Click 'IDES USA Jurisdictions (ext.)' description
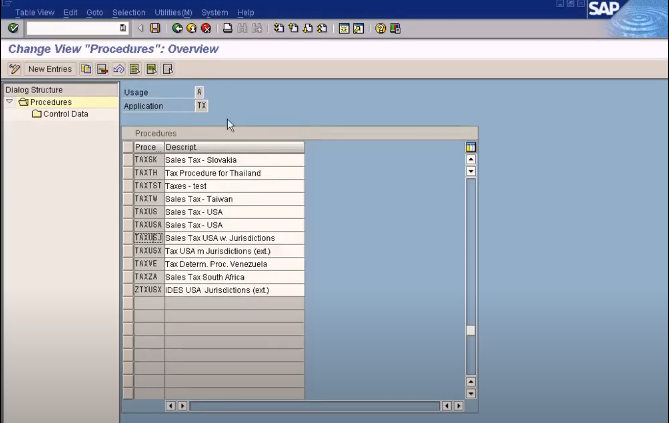This screenshot has width=669, height=423. [234, 290]
